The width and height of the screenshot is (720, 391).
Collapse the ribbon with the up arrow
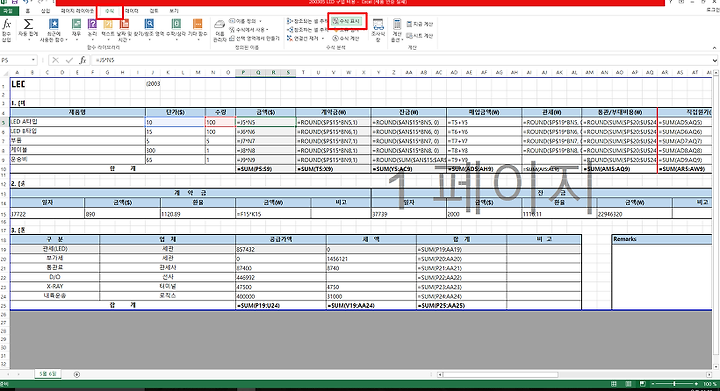point(714,48)
